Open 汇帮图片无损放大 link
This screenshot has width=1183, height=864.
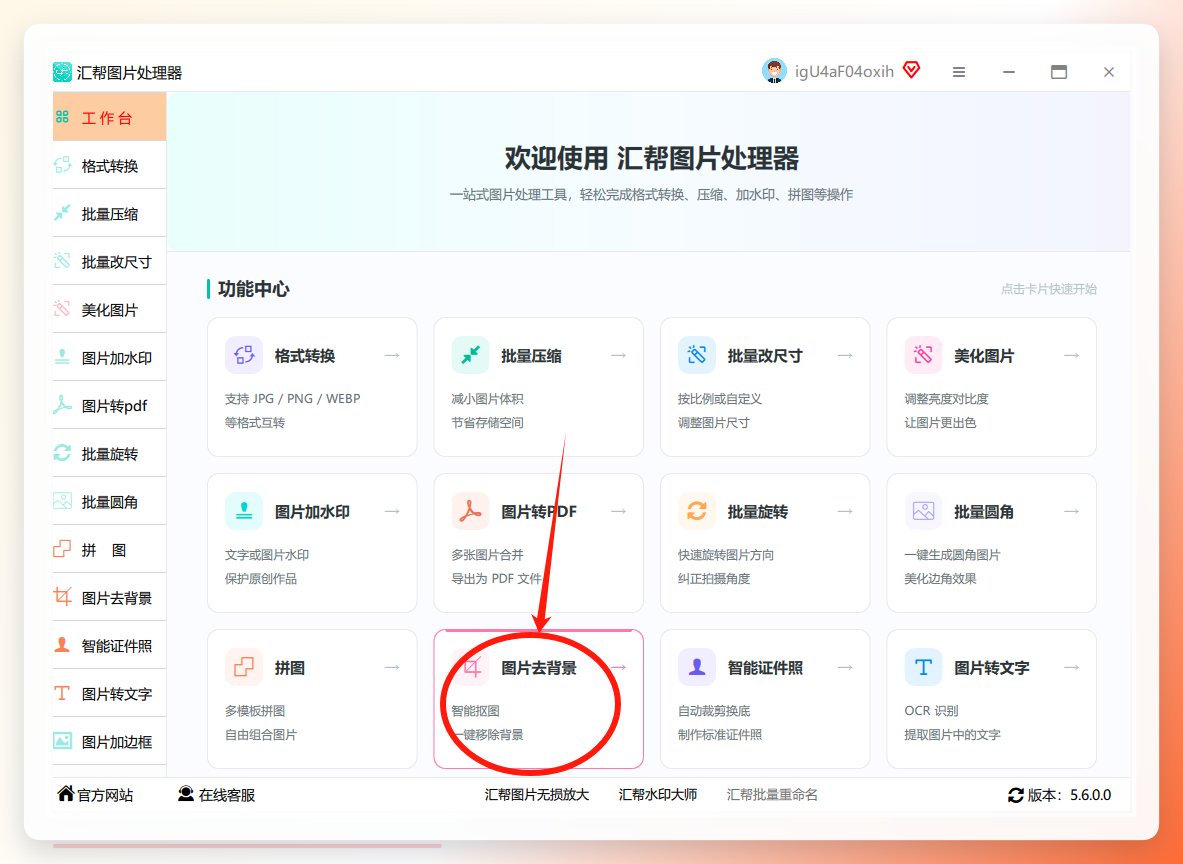tap(536, 795)
